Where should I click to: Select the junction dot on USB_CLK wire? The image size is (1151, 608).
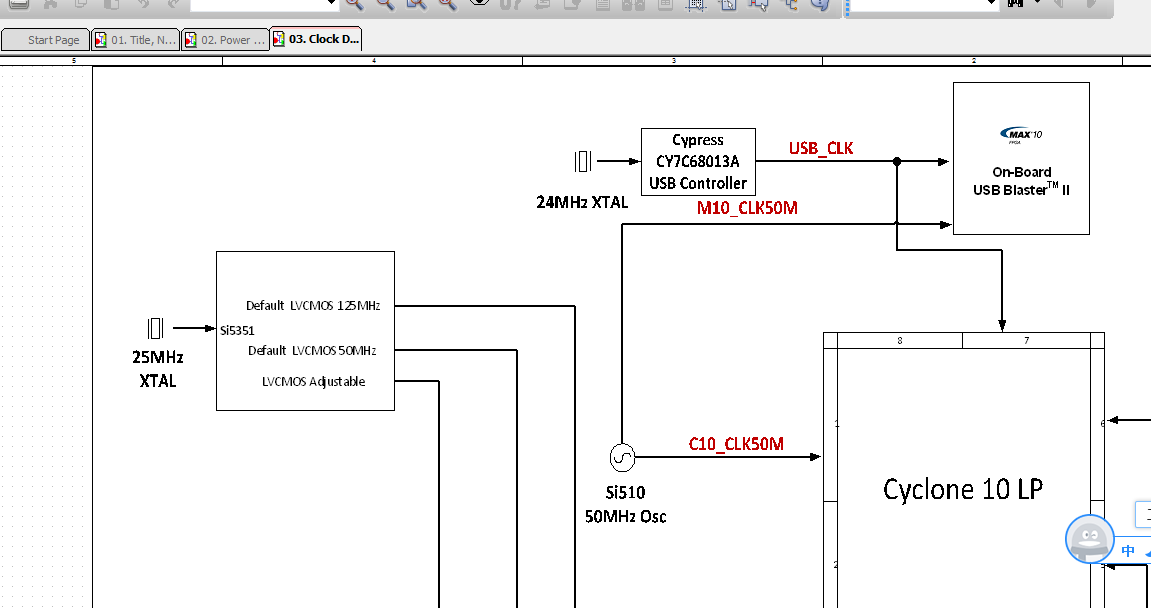[x=896, y=161]
